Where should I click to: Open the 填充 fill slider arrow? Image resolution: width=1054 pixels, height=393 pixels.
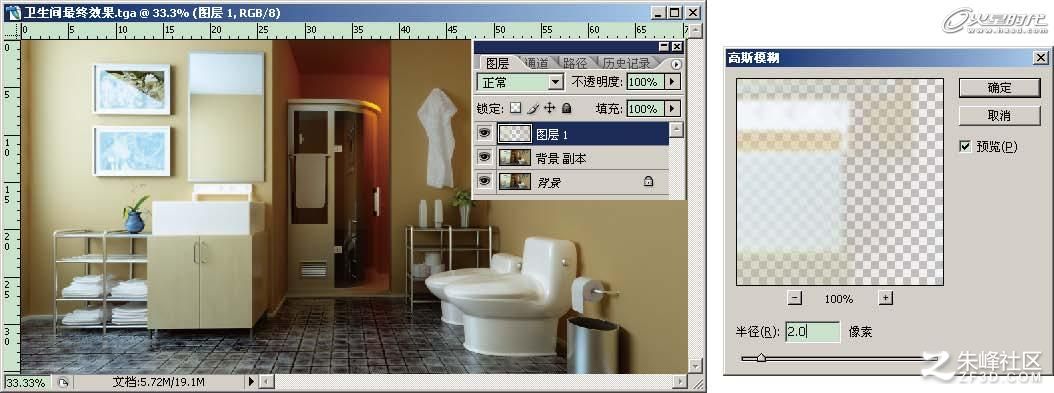pos(673,108)
